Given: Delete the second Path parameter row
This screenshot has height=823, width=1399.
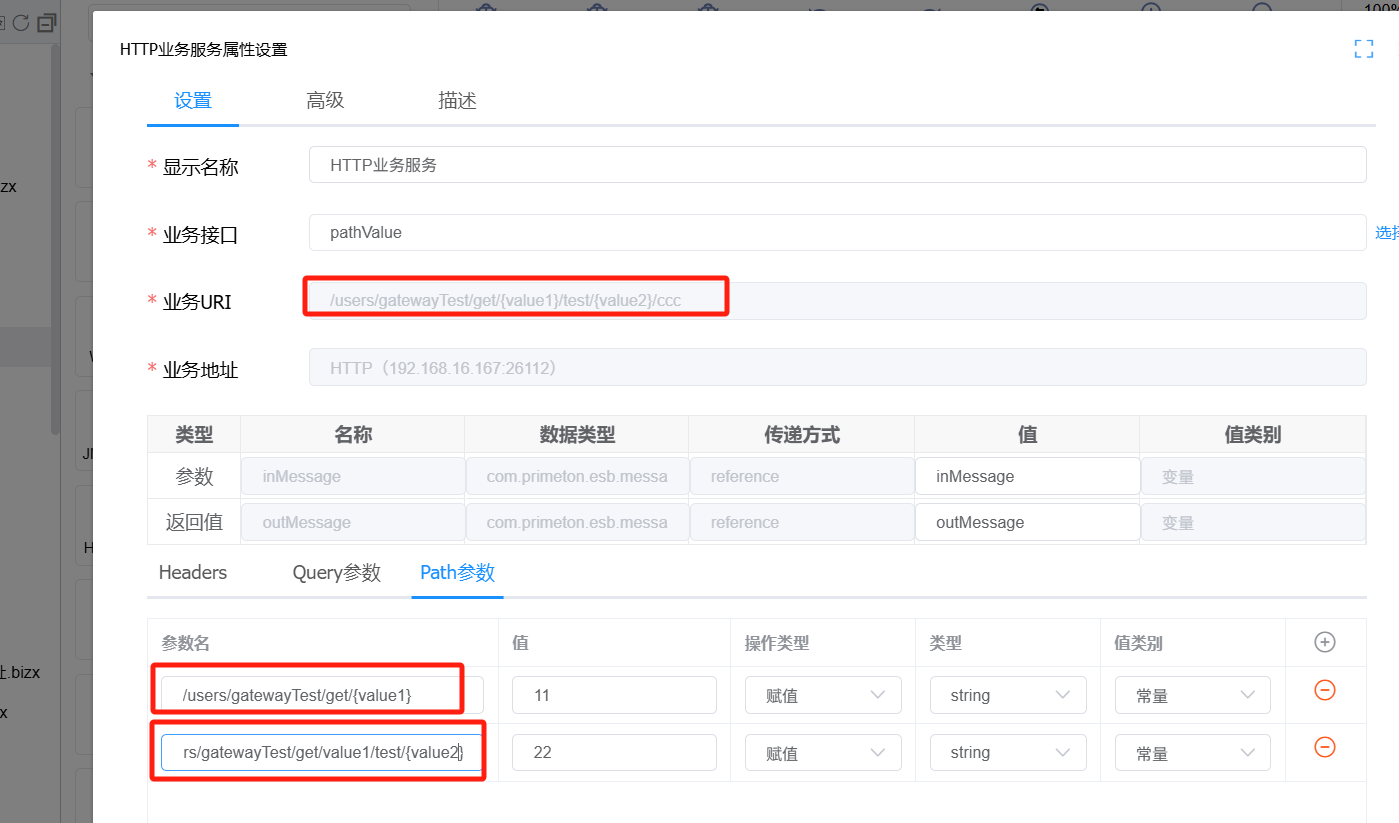Looking at the screenshot, I should [x=1324, y=747].
